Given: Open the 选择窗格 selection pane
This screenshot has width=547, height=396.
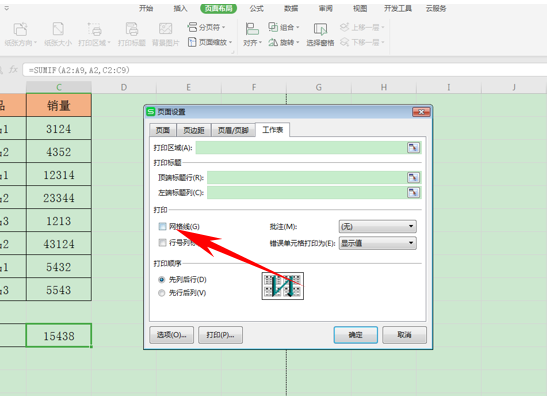Looking at the screenshot, I should (x=320, y=34).
